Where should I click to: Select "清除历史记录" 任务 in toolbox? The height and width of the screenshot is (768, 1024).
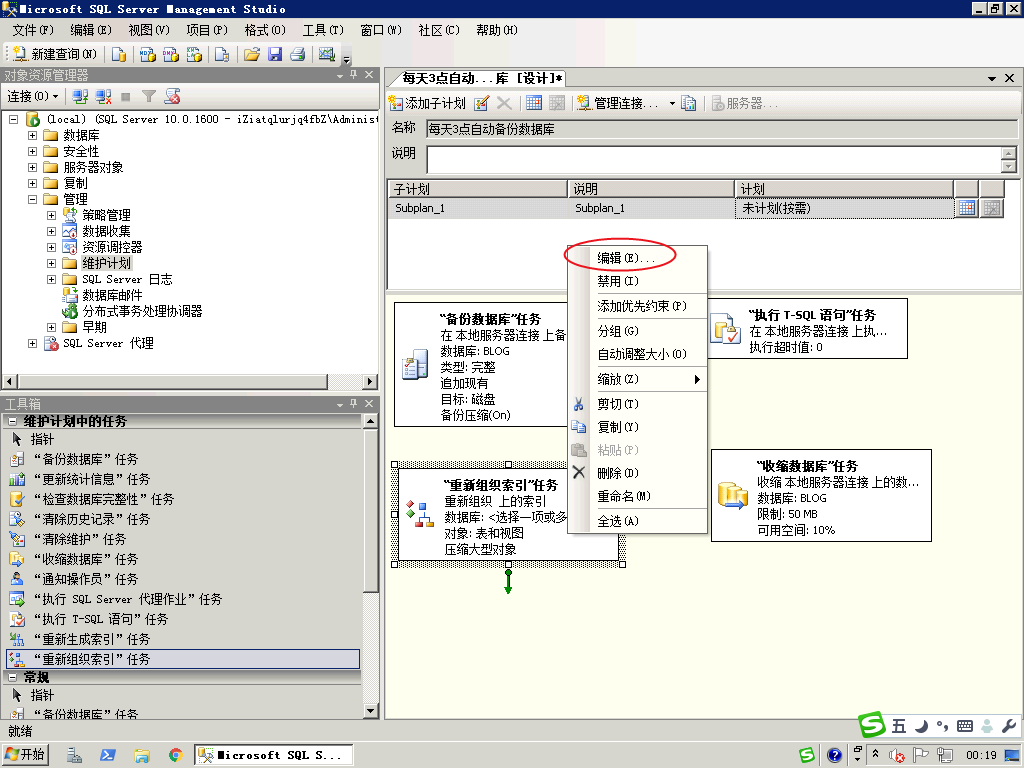(183, 519)
